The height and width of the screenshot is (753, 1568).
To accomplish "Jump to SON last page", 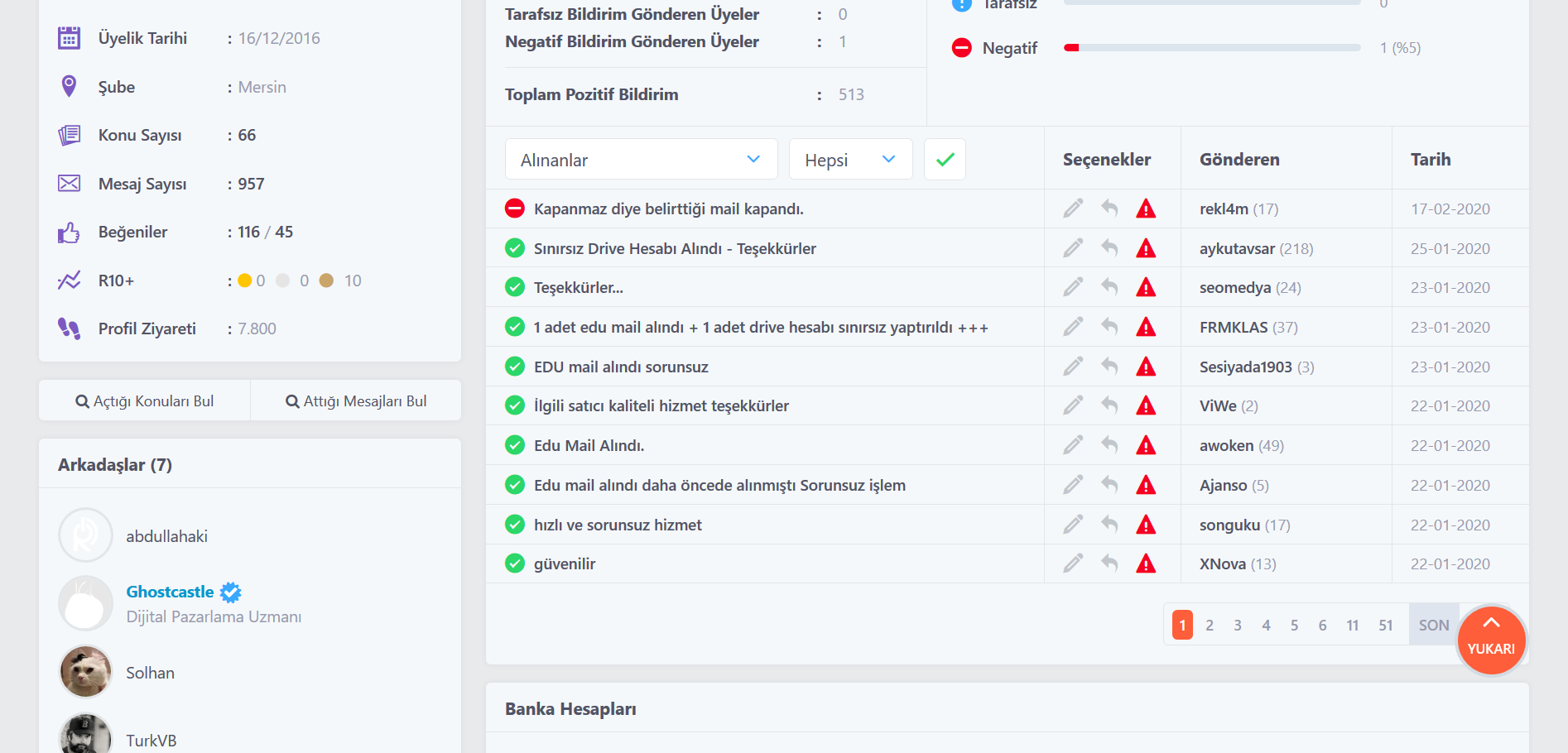I will click(x=1434, y=626).
